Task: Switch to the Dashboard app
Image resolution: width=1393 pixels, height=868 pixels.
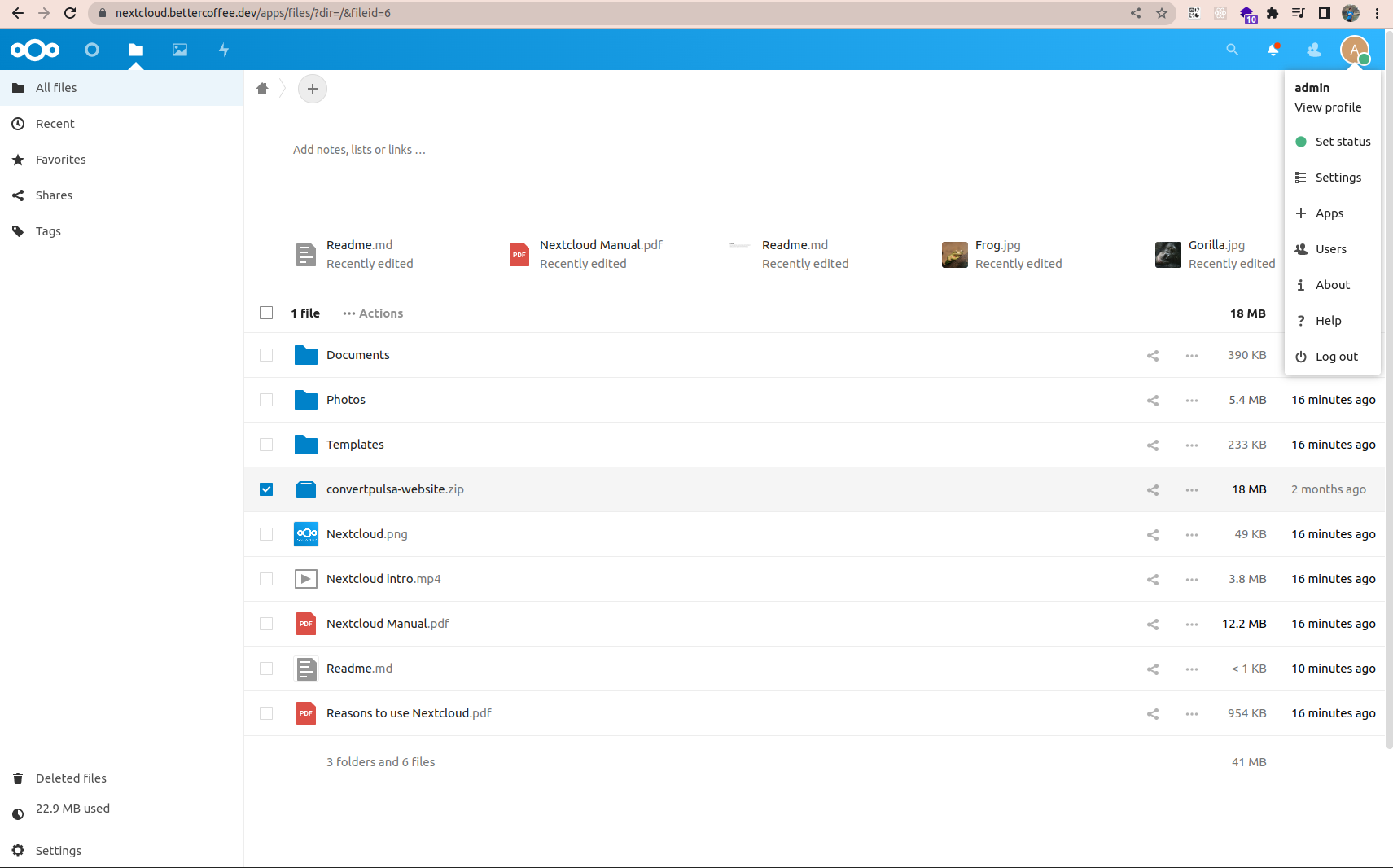Action: [x=91, y=50]
